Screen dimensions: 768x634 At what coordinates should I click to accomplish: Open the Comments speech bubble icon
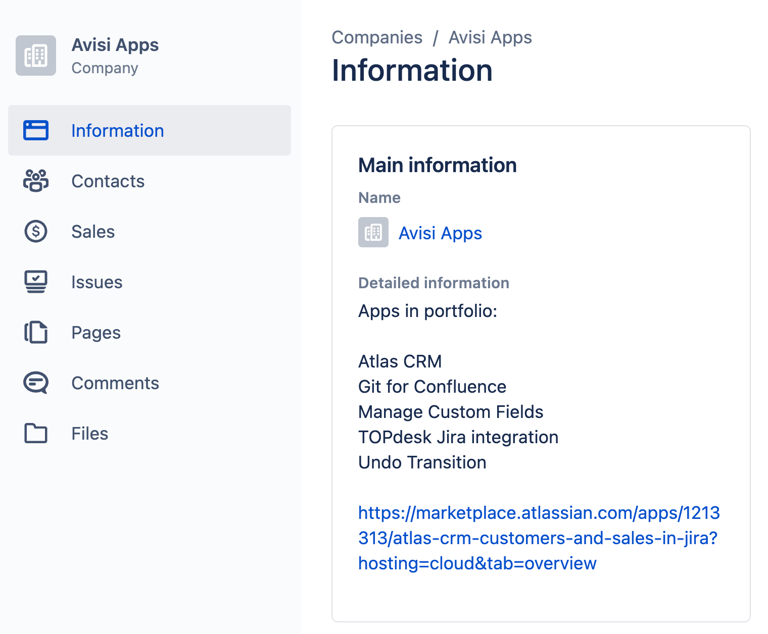point(36,383)
